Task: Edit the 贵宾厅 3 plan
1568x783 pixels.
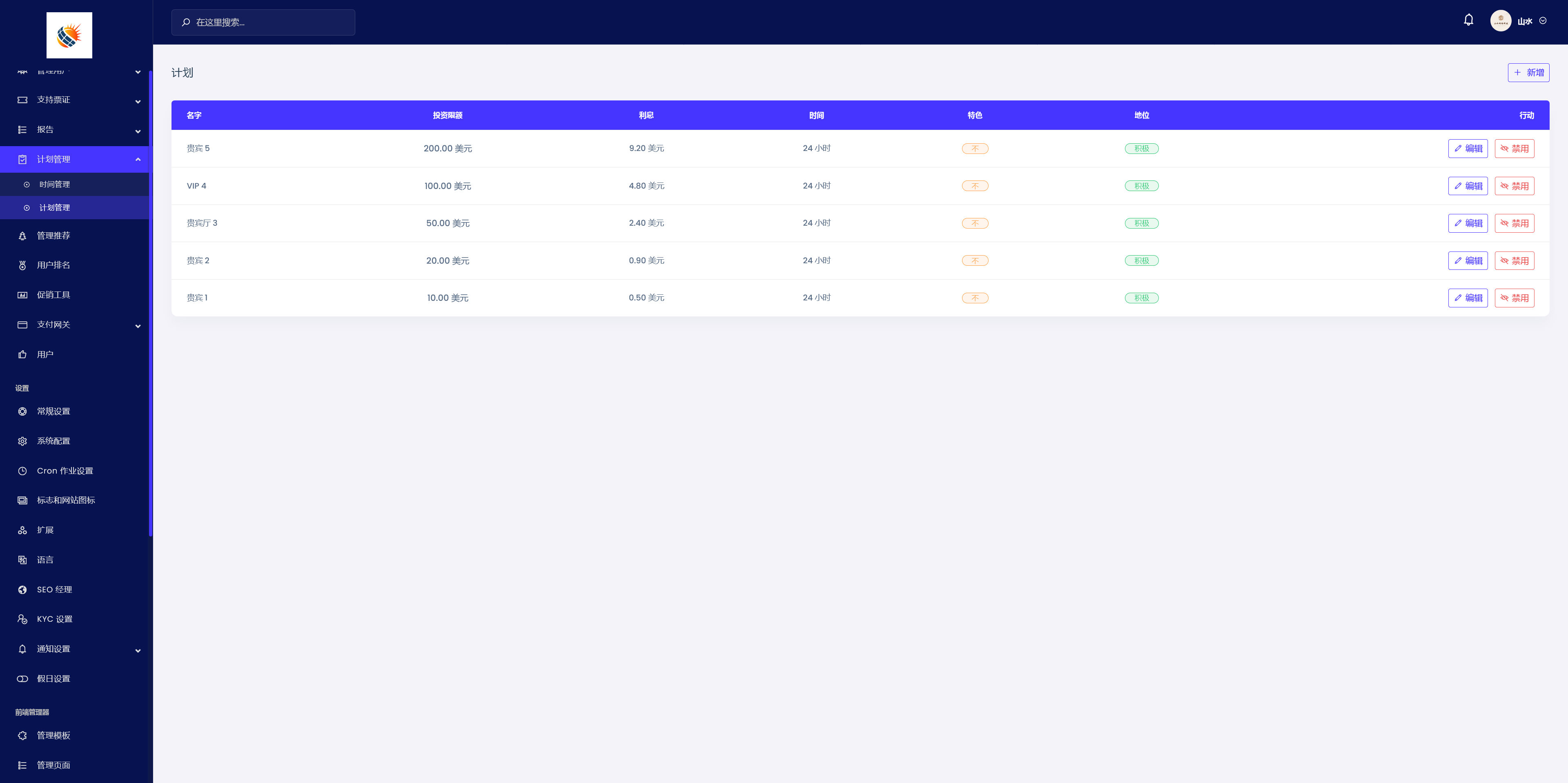Action: click(x=1468, y=223)
